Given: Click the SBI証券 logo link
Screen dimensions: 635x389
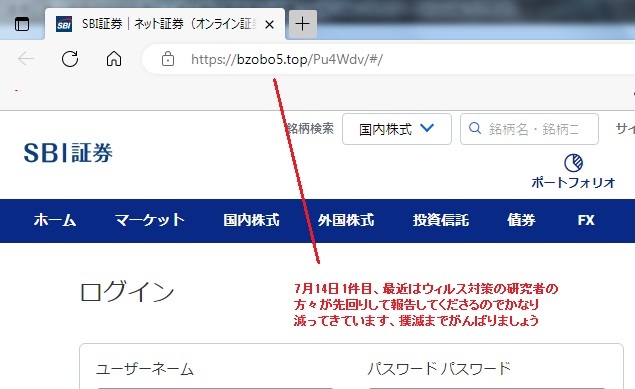Looking at the screenshot, I should pos(68,153).
